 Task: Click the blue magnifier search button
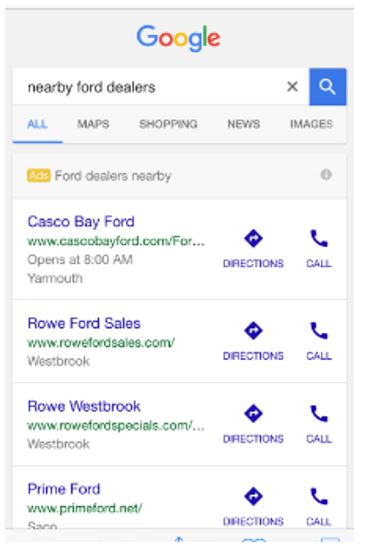[327, 87]
